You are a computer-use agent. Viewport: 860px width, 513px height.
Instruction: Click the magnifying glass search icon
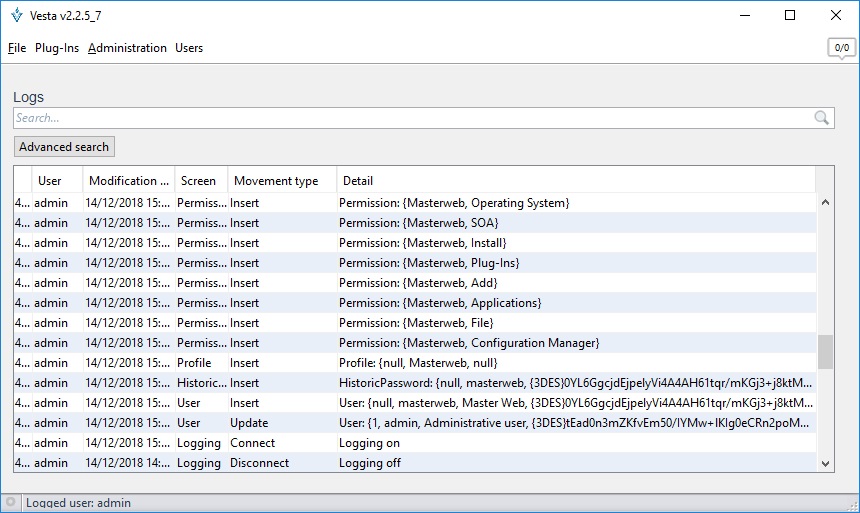tap(822, 118)
